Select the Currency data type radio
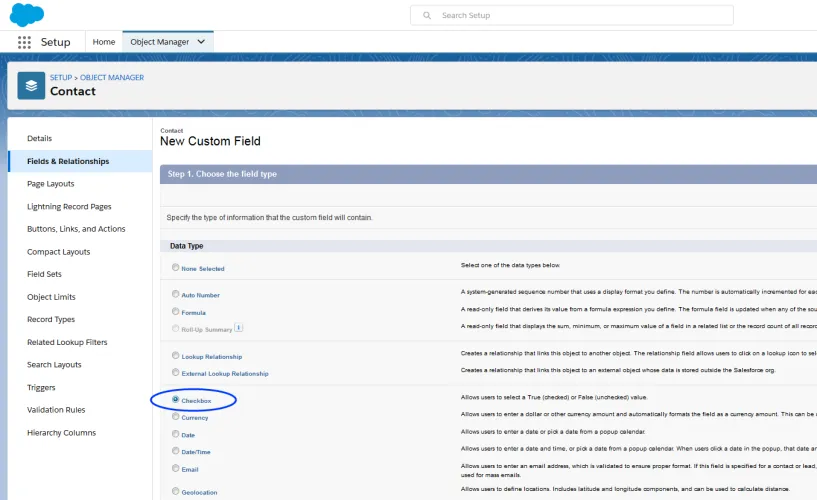 point(176,417)
